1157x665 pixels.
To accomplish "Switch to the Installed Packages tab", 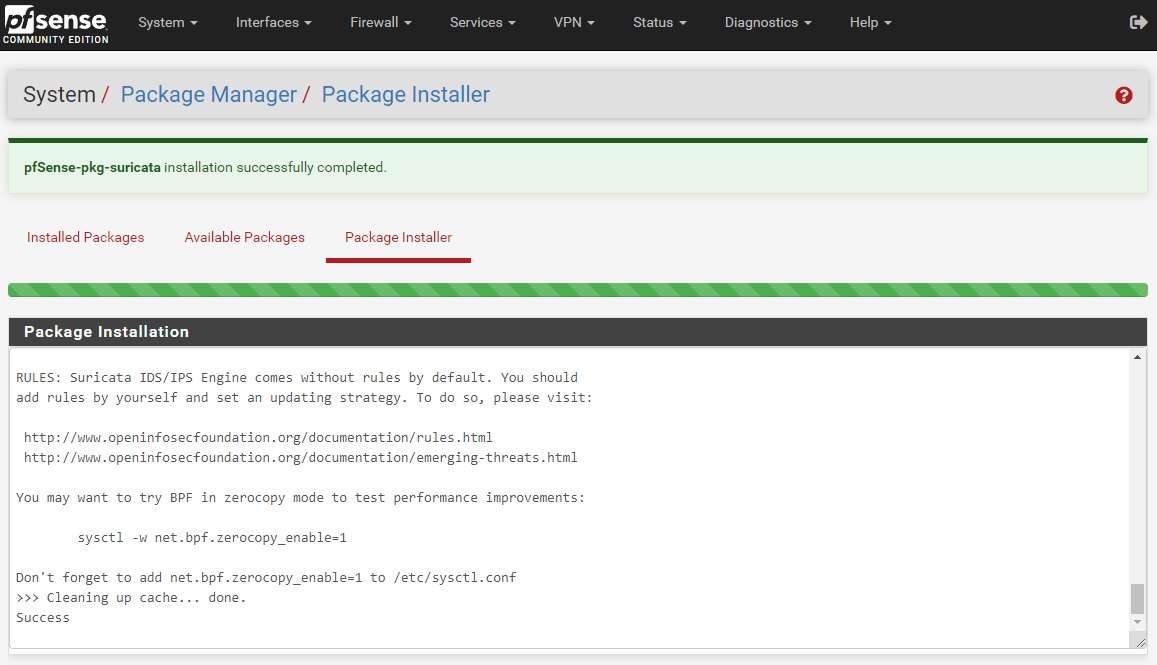I will coord(86,238).
